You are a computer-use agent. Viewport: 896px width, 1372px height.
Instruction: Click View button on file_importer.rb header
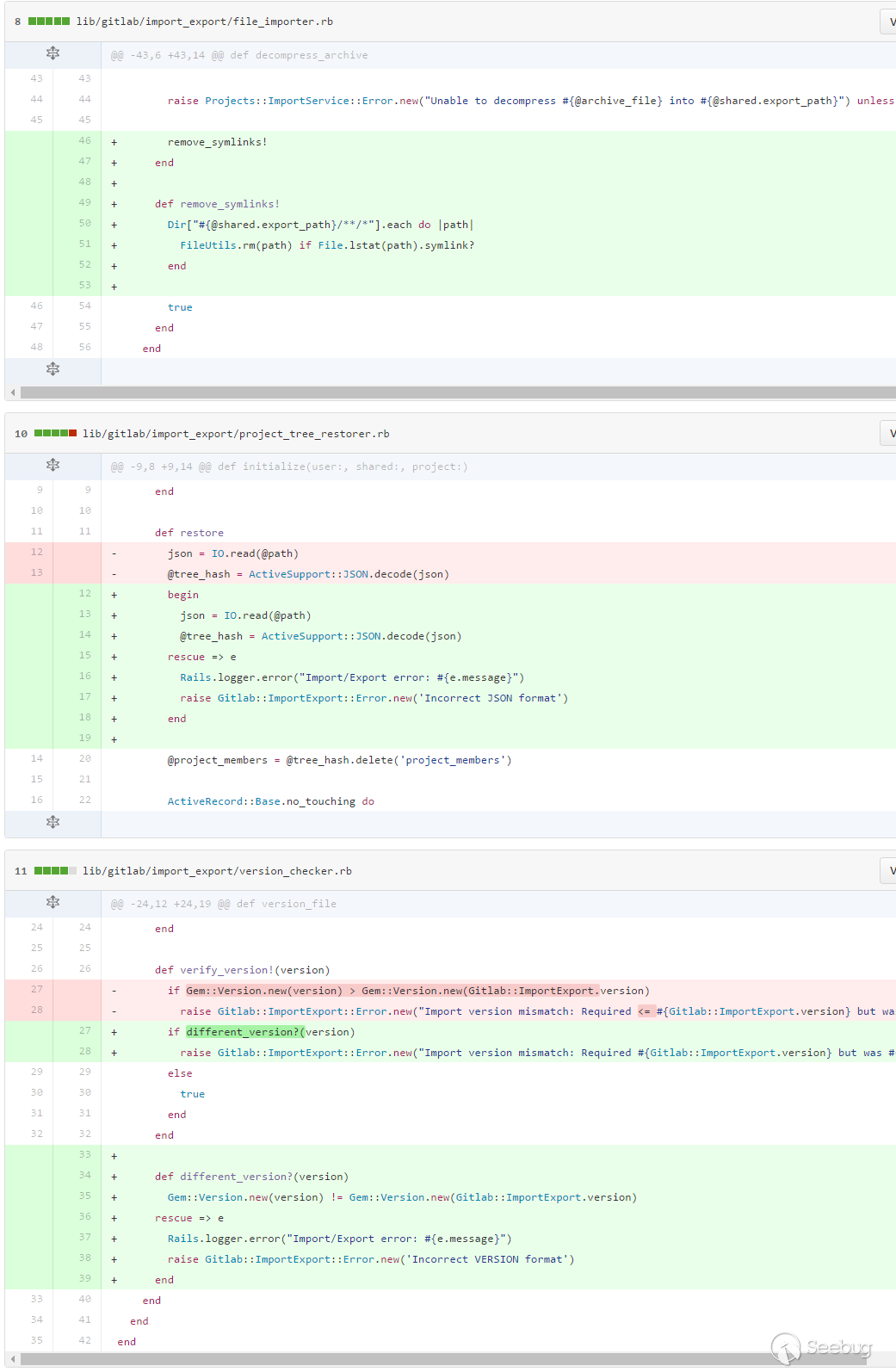tap(888, 22)
